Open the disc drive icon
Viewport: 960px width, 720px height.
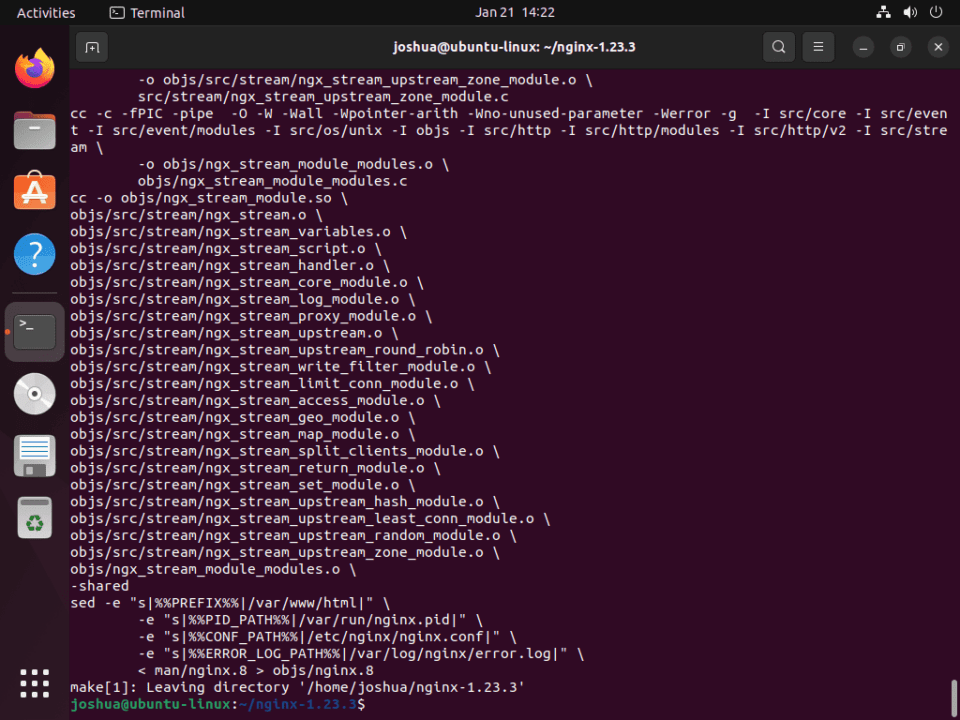coord(35,394)
